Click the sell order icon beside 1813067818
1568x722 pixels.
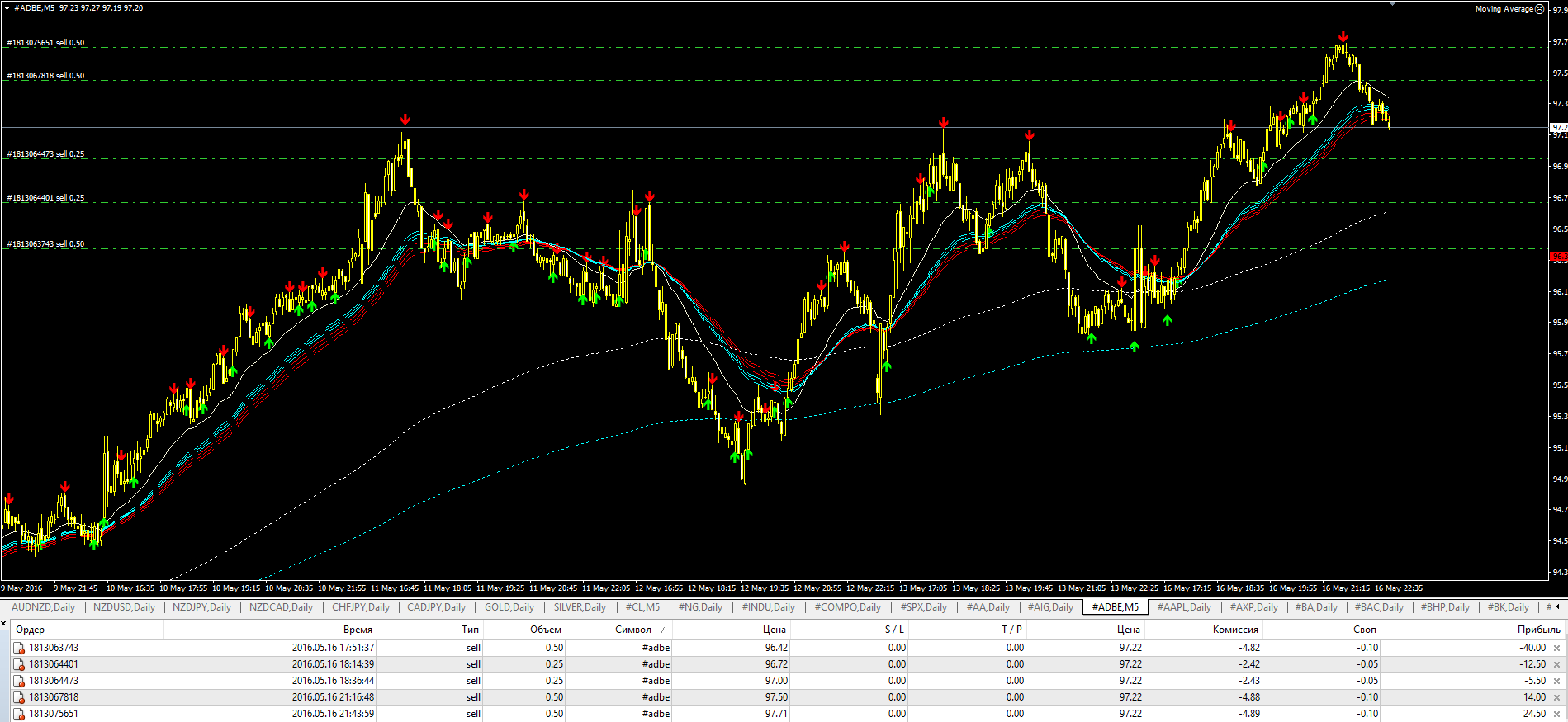pyautogui.click(x=19, y=697)
